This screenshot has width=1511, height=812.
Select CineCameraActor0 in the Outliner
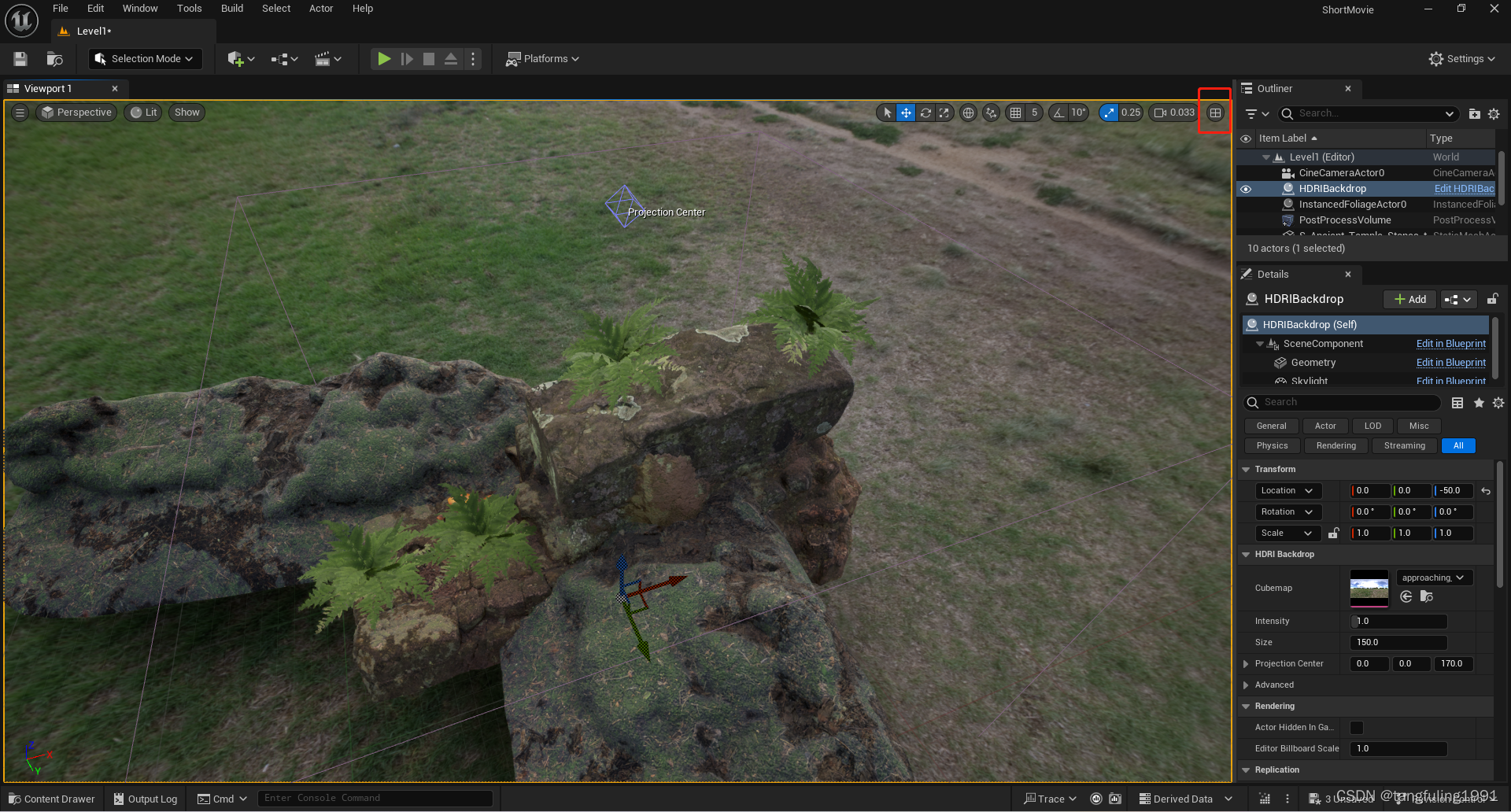coord(1341,173)
